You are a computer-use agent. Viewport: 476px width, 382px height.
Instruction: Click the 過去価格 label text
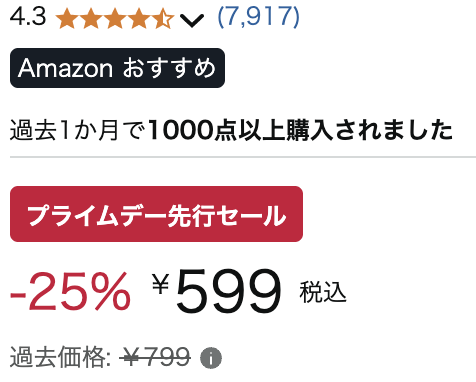61,357
